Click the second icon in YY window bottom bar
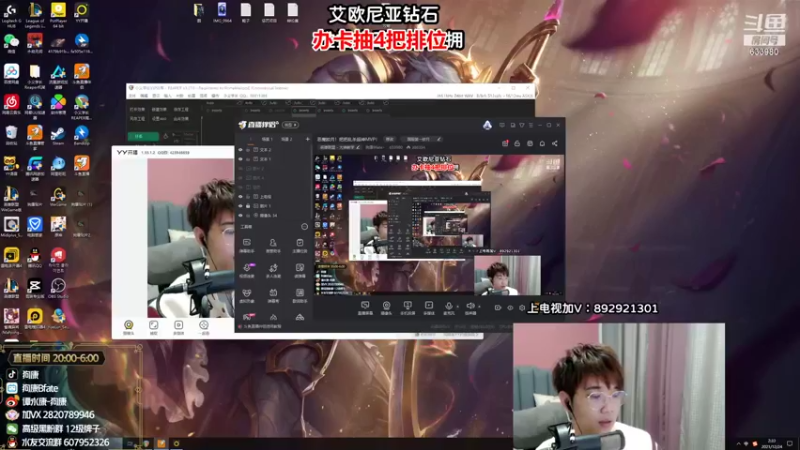800x450 pixels. pos(154,327)
